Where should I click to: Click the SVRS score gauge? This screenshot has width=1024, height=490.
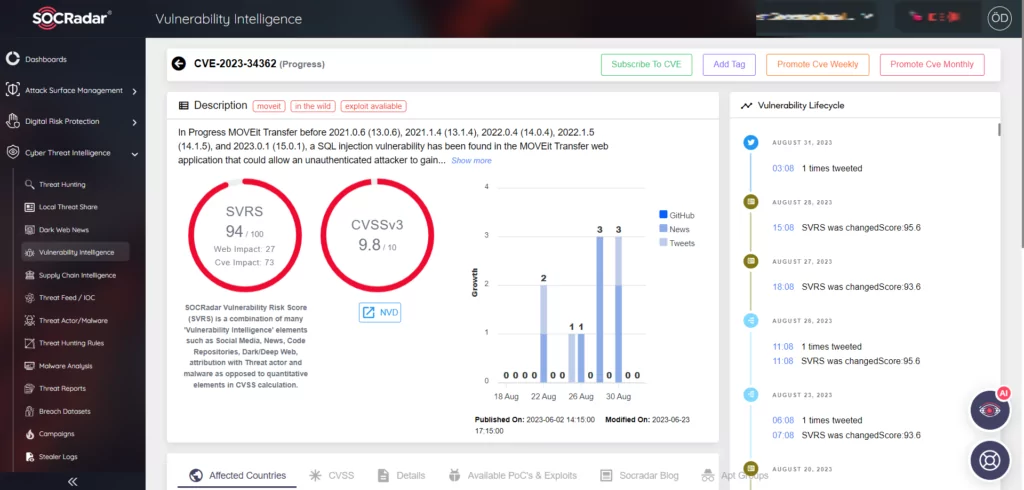coord(245,235)
